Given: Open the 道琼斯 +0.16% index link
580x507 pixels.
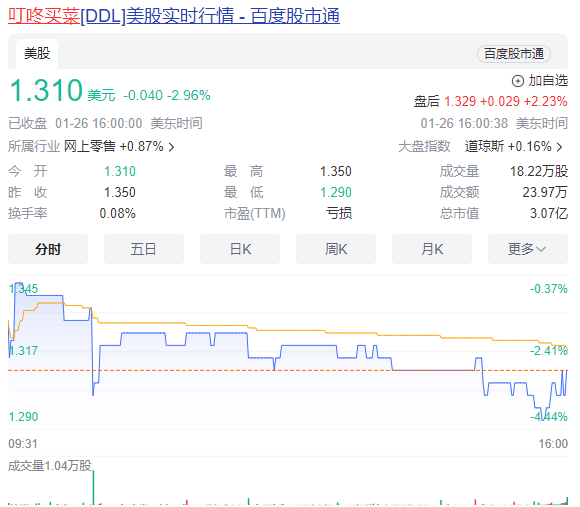Looking at the screenshot, I should (508, 146).
